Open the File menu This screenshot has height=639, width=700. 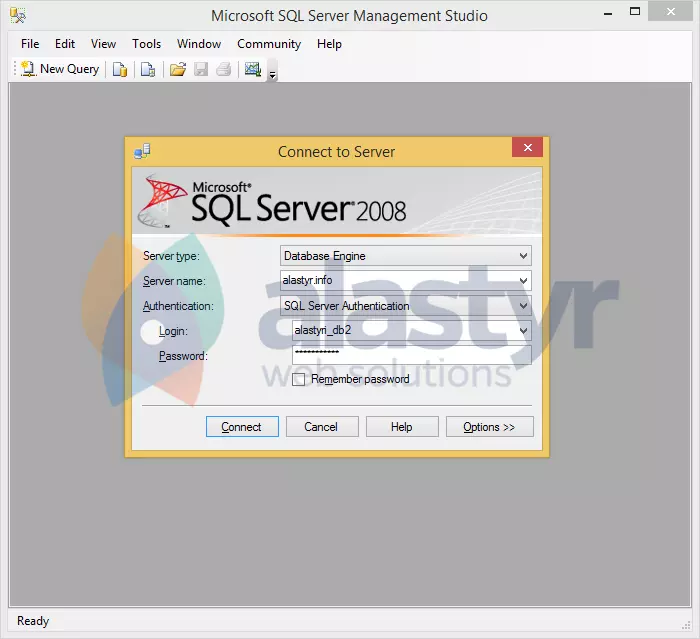coord(30,44)
